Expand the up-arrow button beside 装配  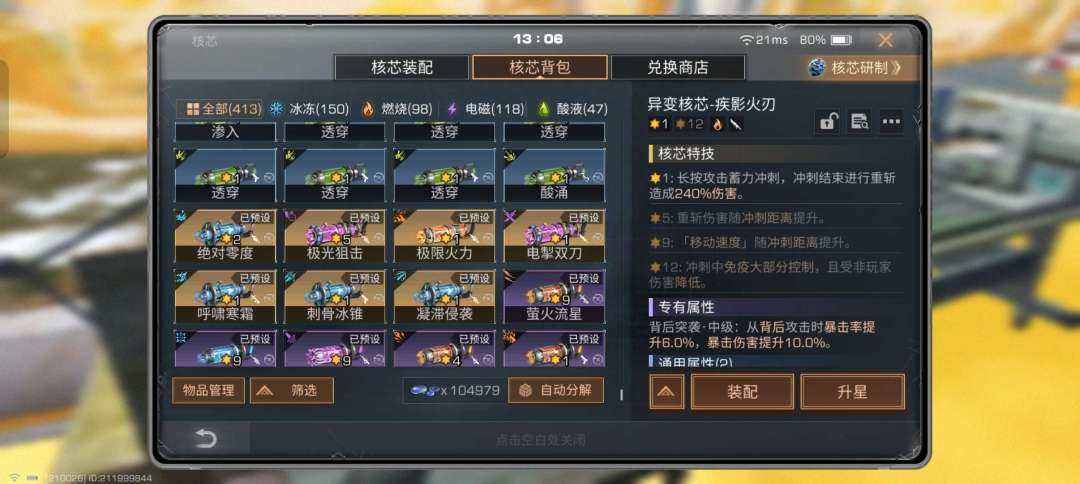click(x=667, y=392)
